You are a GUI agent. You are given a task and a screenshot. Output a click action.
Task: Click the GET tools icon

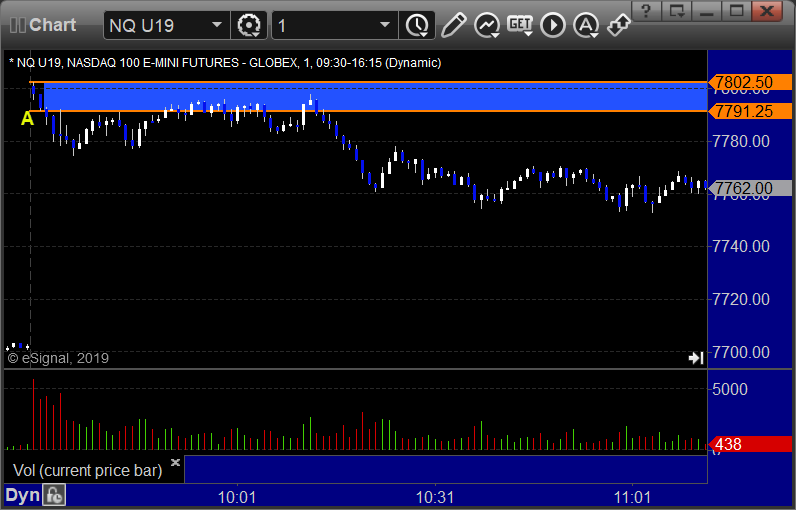(x=520, y=25)
